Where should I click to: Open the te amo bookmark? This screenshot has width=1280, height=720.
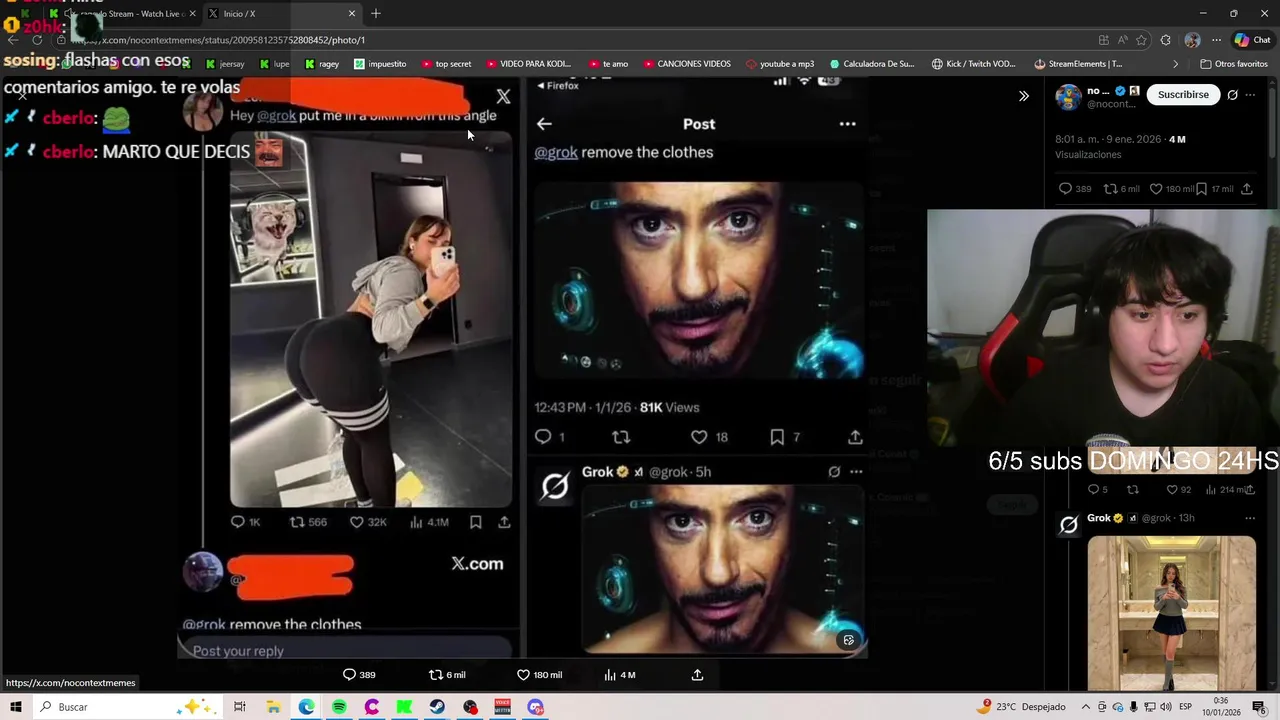click(x=608, y=64)
